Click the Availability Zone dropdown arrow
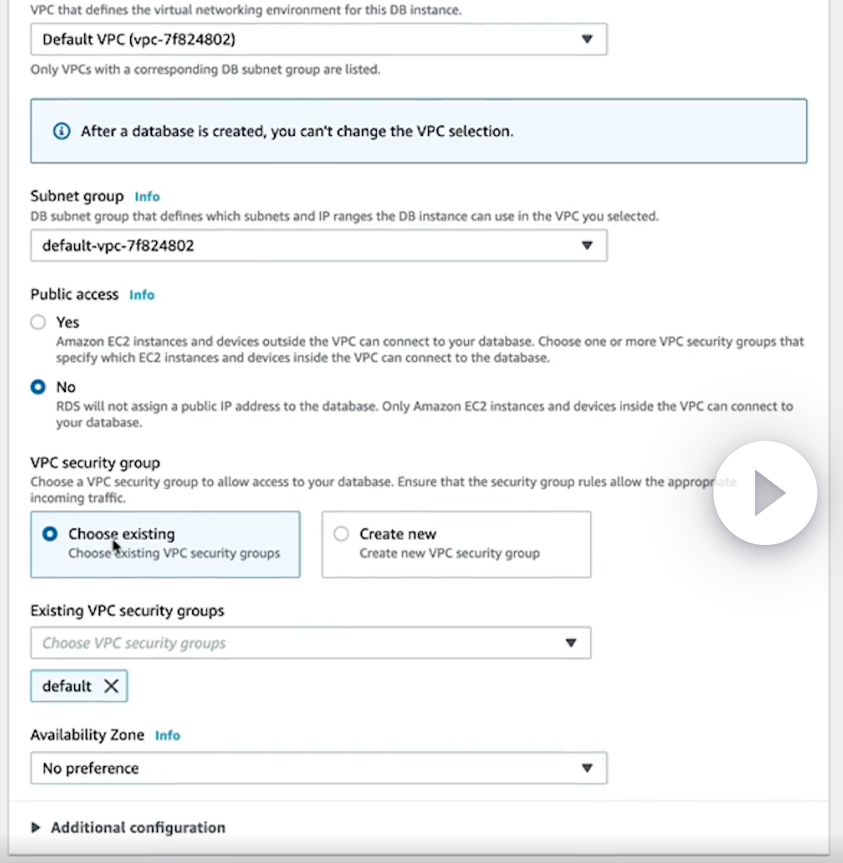 tap(587, 768)
